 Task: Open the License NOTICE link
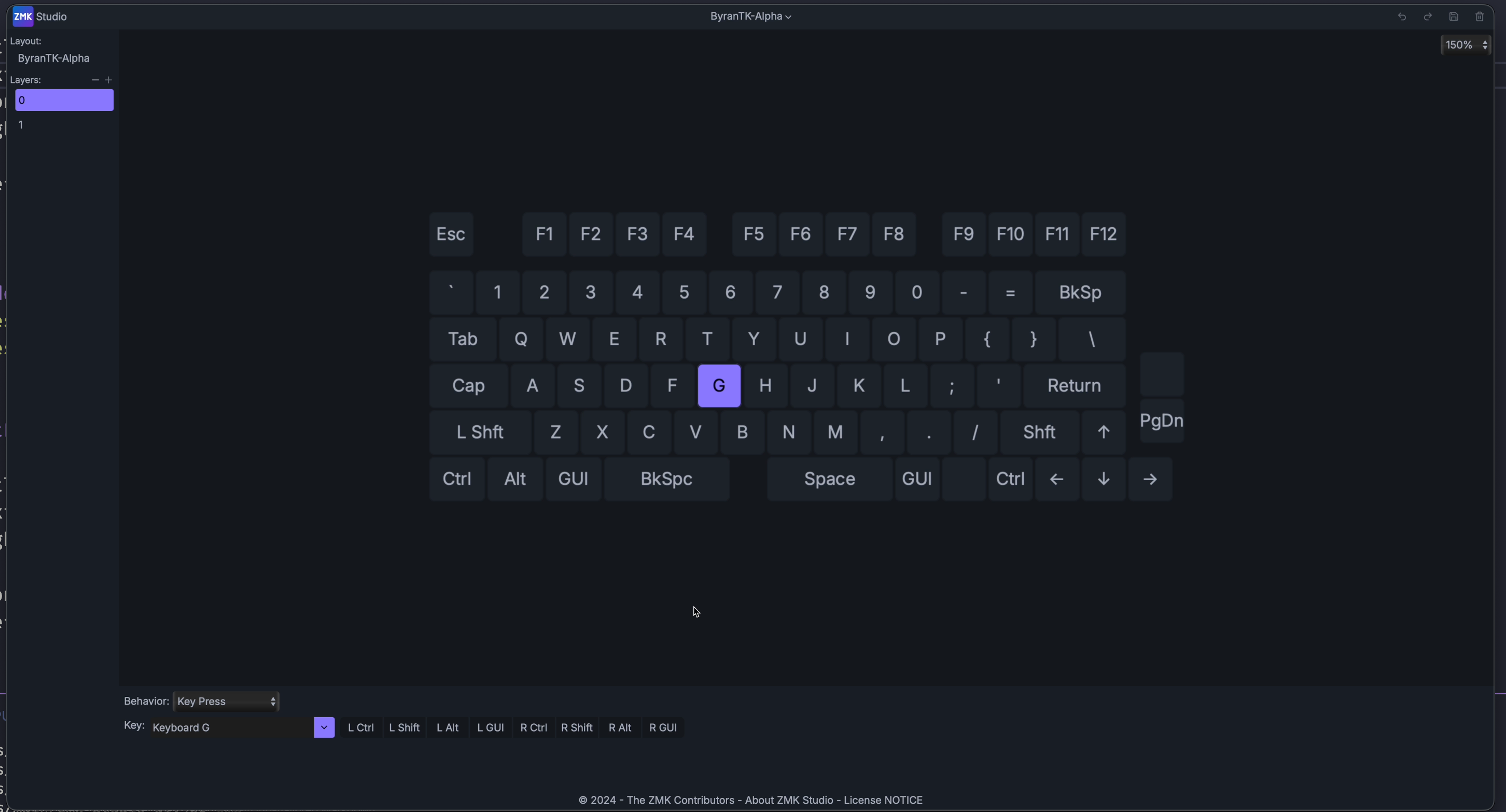(x=883, y=800)
